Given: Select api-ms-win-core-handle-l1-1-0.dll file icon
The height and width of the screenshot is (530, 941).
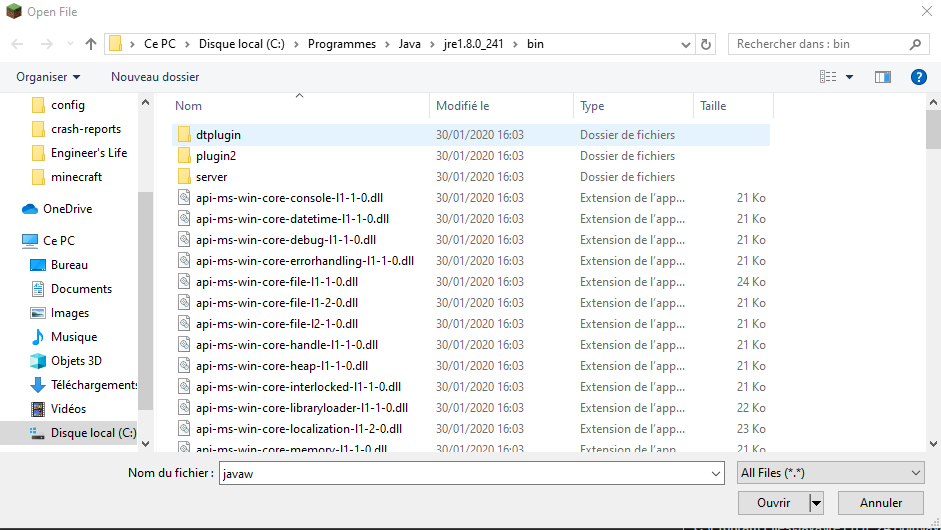Looking at the screenshot, I should pyautogui.click(x=184, y=345).
